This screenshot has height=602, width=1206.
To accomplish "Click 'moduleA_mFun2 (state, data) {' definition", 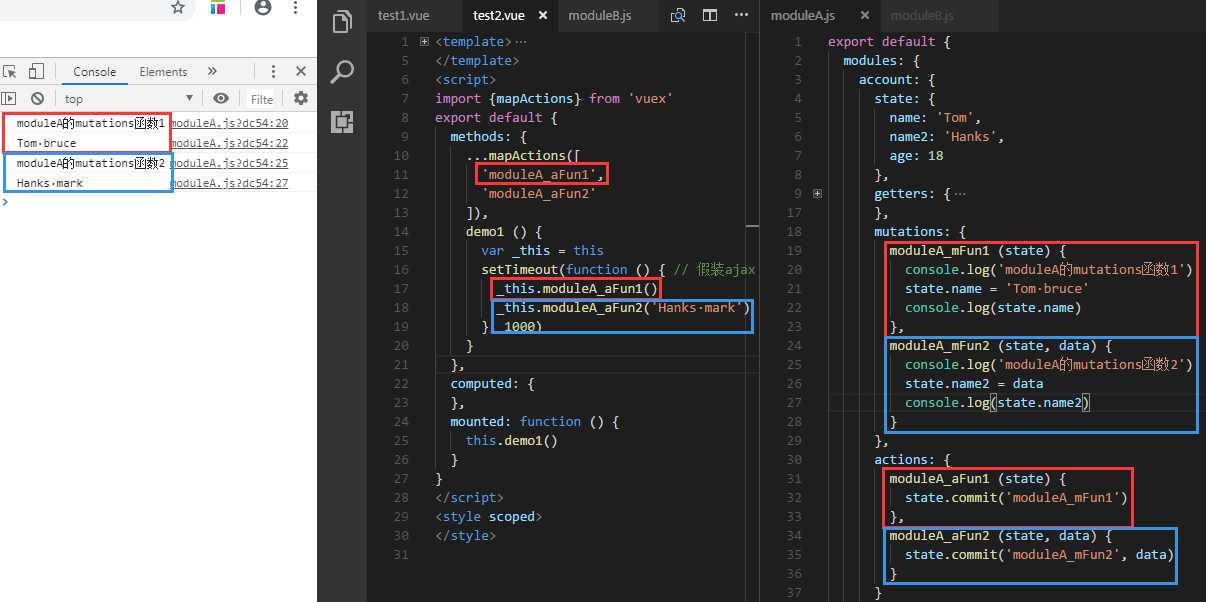I will pyautogui.click(x=1000, y=345).
